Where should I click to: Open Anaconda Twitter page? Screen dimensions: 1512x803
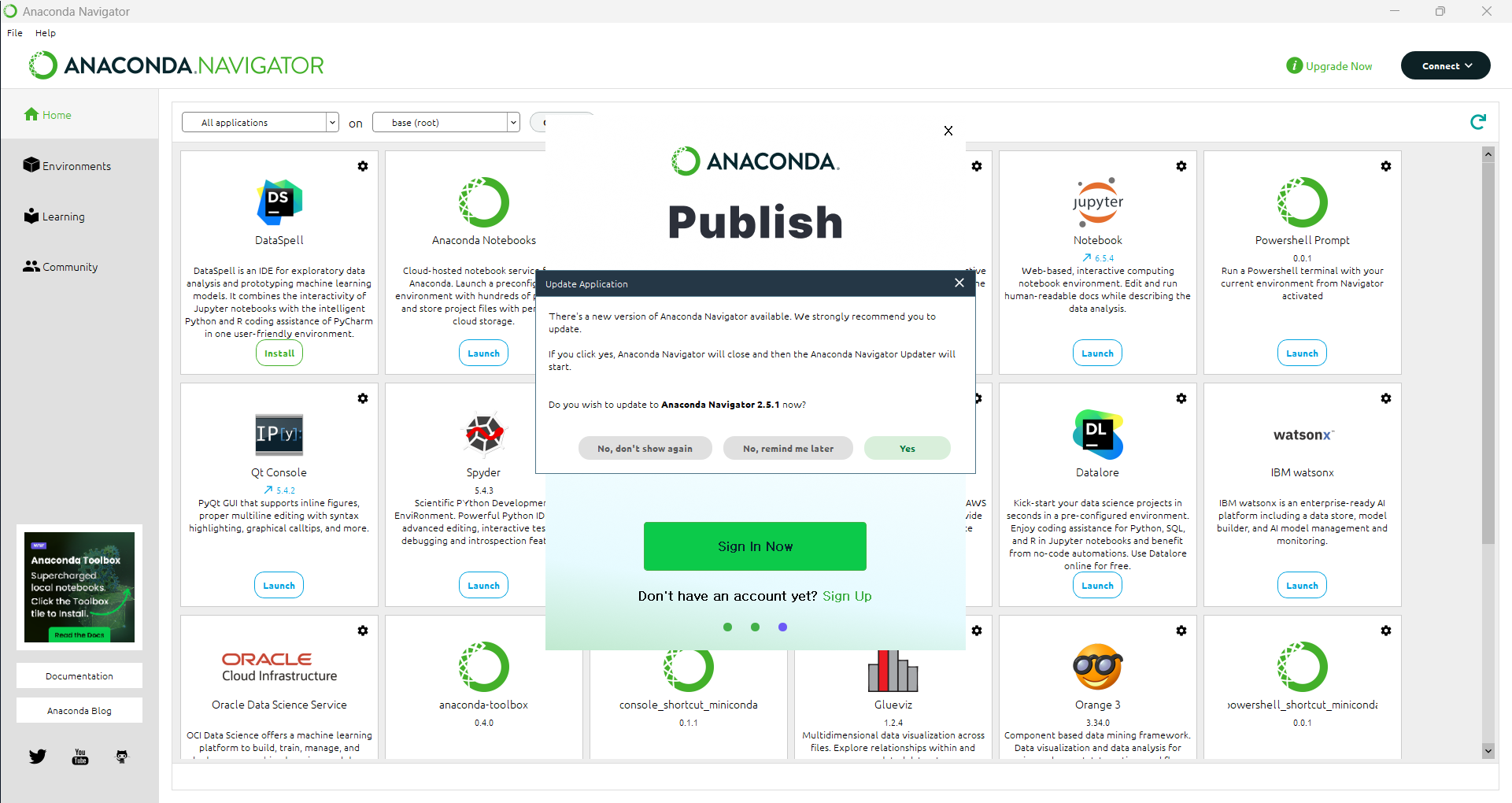pyautogui.click(x=38, y=757)
